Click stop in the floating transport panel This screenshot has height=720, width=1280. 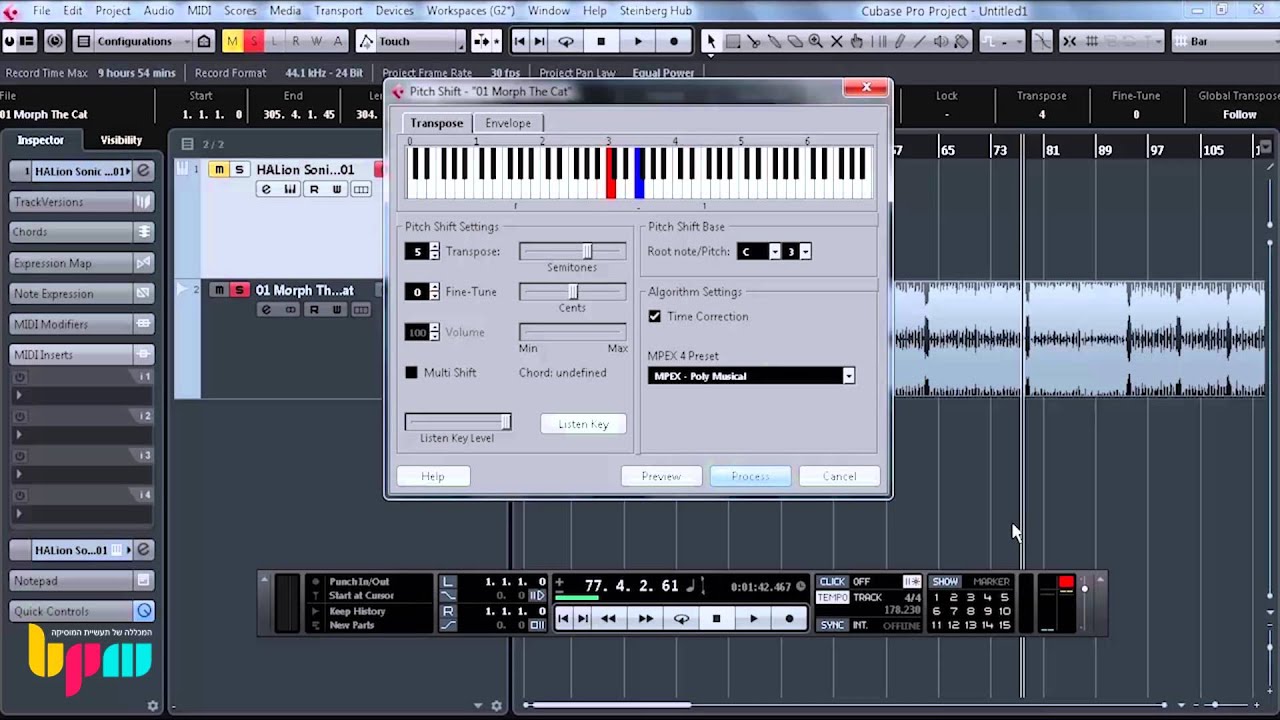(716, 619)
